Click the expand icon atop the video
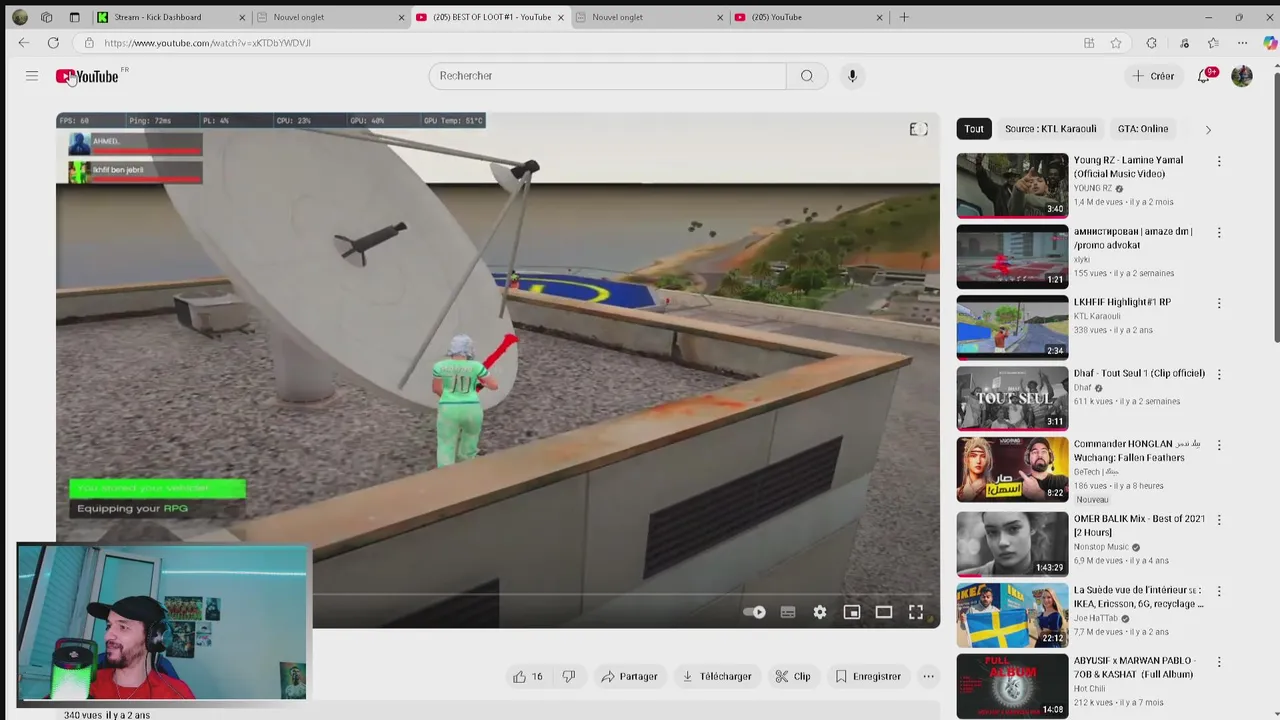Image resolution: width=1280 pixels, height=720 pixels. [x=918, y=129]
